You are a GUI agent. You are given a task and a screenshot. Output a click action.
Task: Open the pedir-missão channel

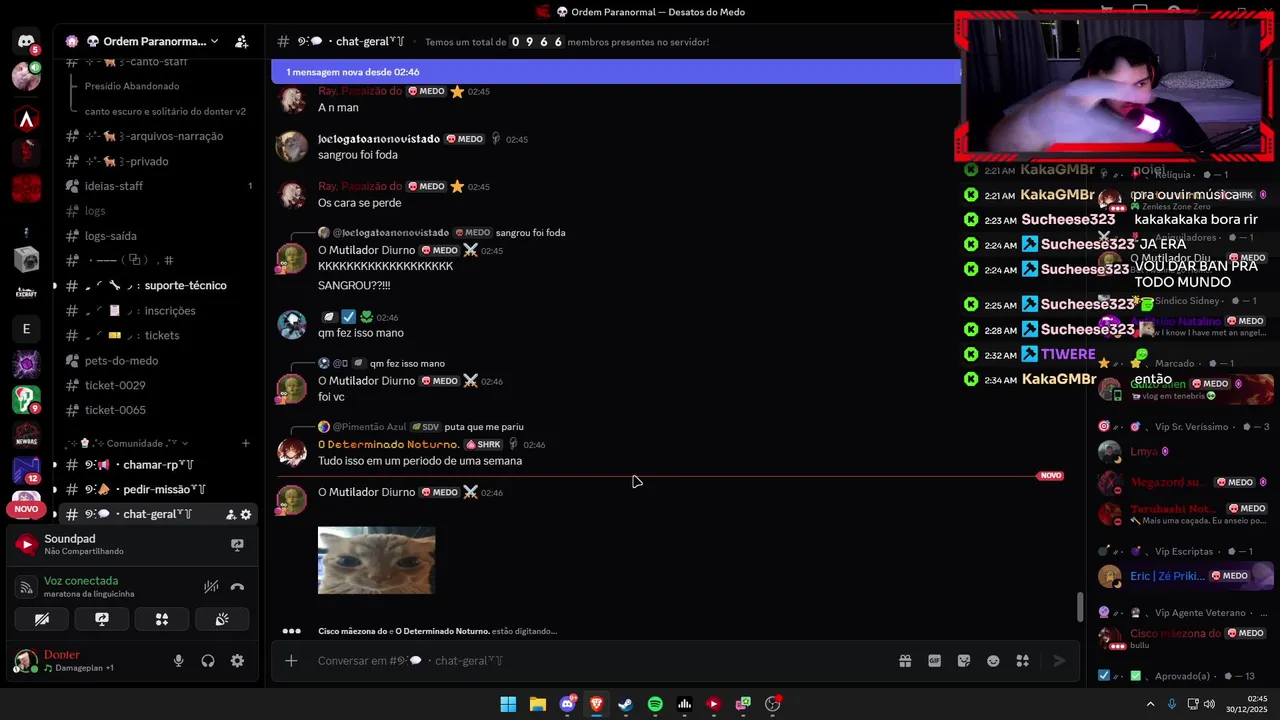157,489
